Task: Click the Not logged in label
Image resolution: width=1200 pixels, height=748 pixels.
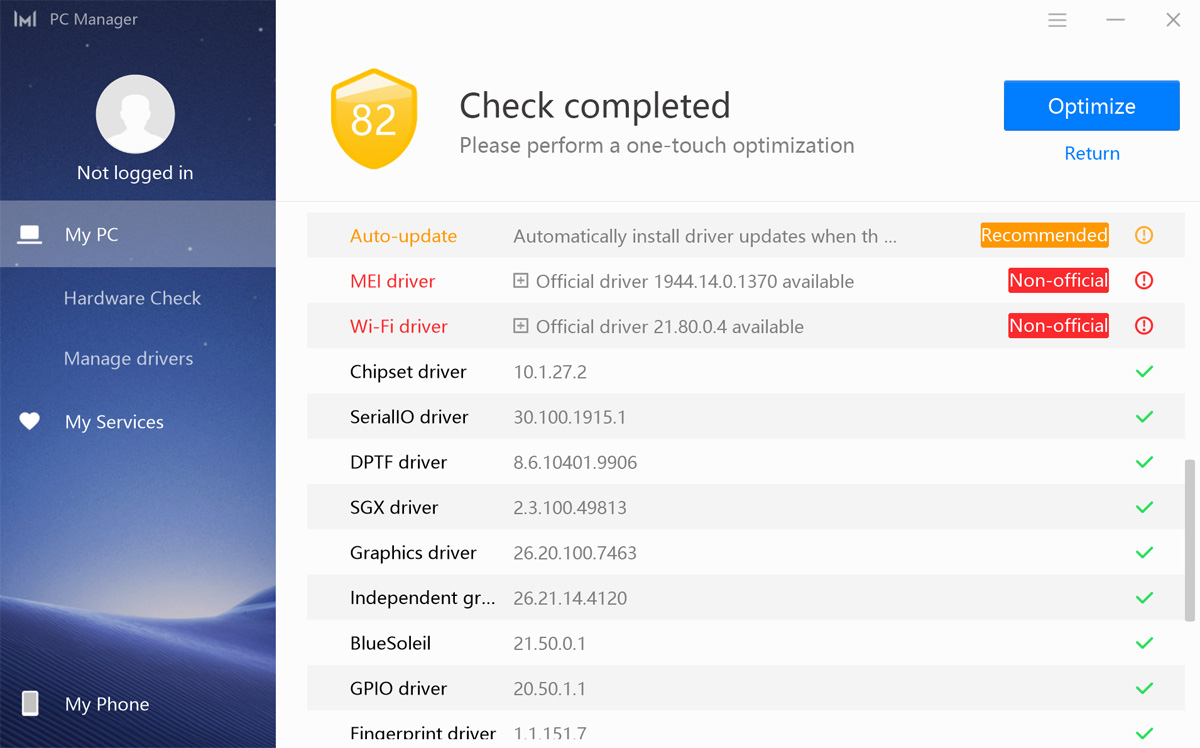Action: pyautogui.click(x=135, y=173)
